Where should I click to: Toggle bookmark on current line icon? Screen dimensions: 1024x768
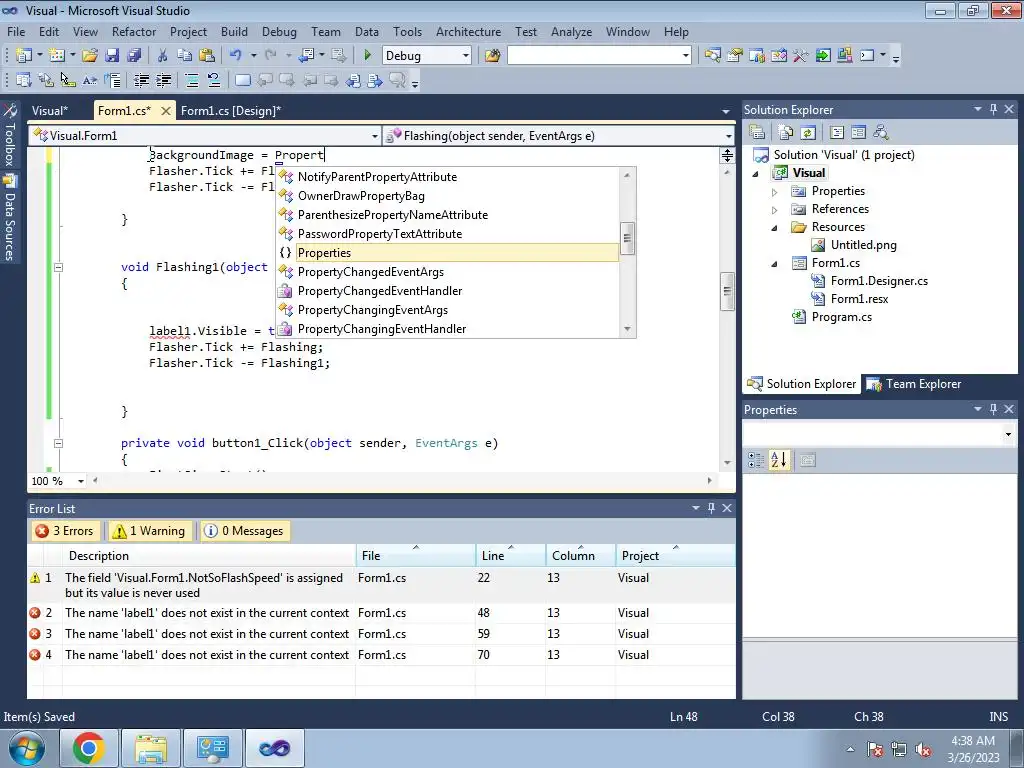pos(242,80)
